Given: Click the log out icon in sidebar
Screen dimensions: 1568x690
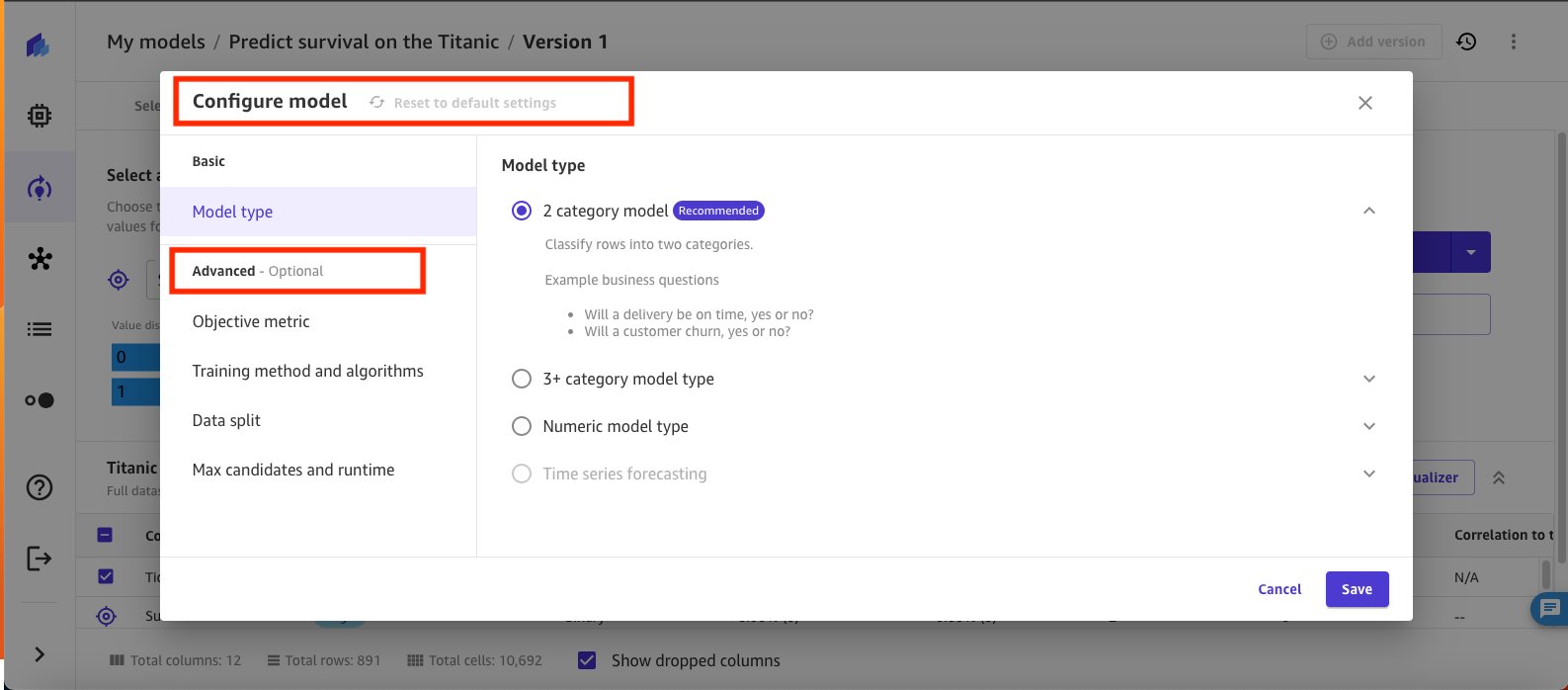Looking at the screenshot, I should [40, 559].
